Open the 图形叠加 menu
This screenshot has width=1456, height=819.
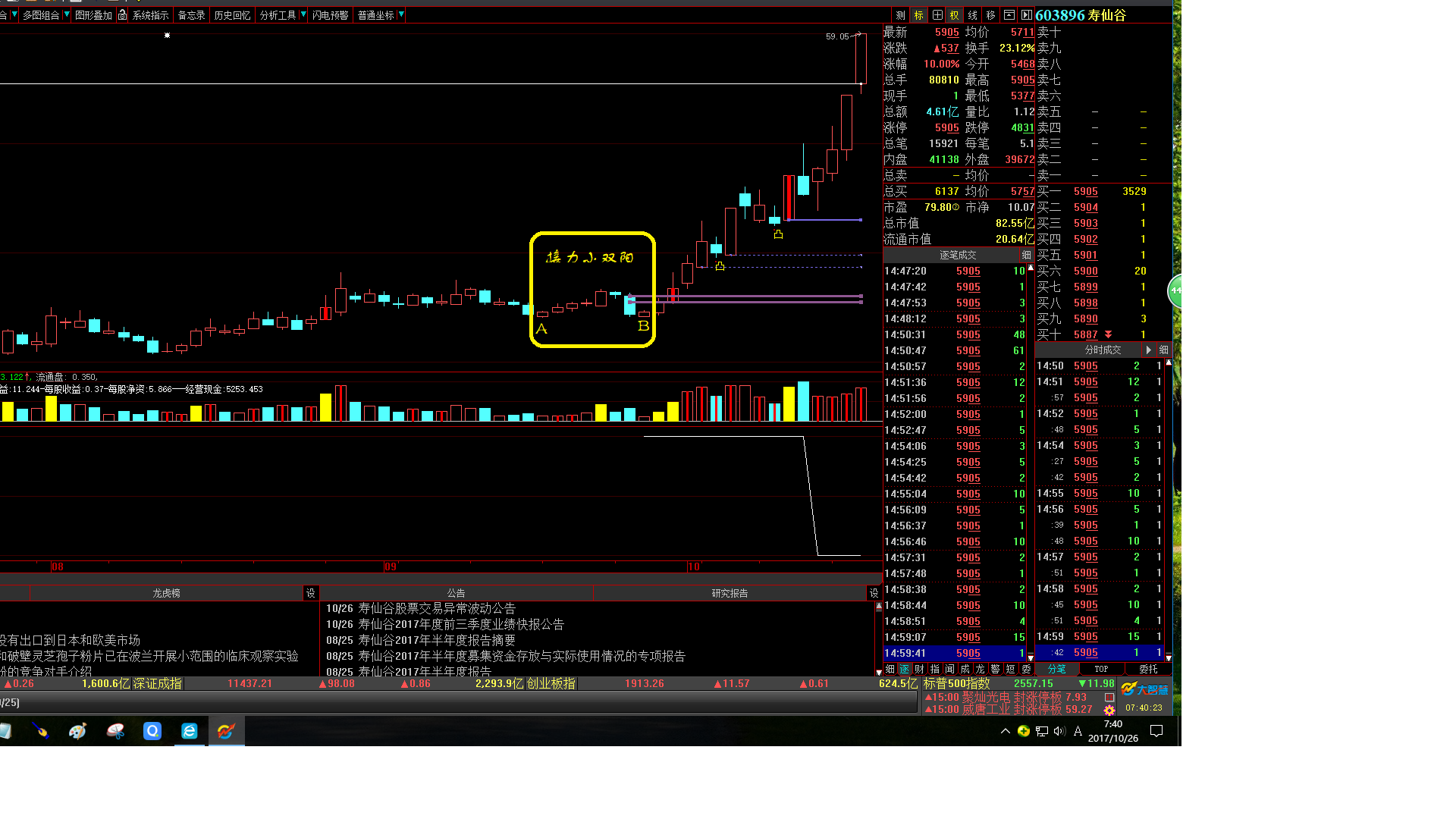(93, 15)
